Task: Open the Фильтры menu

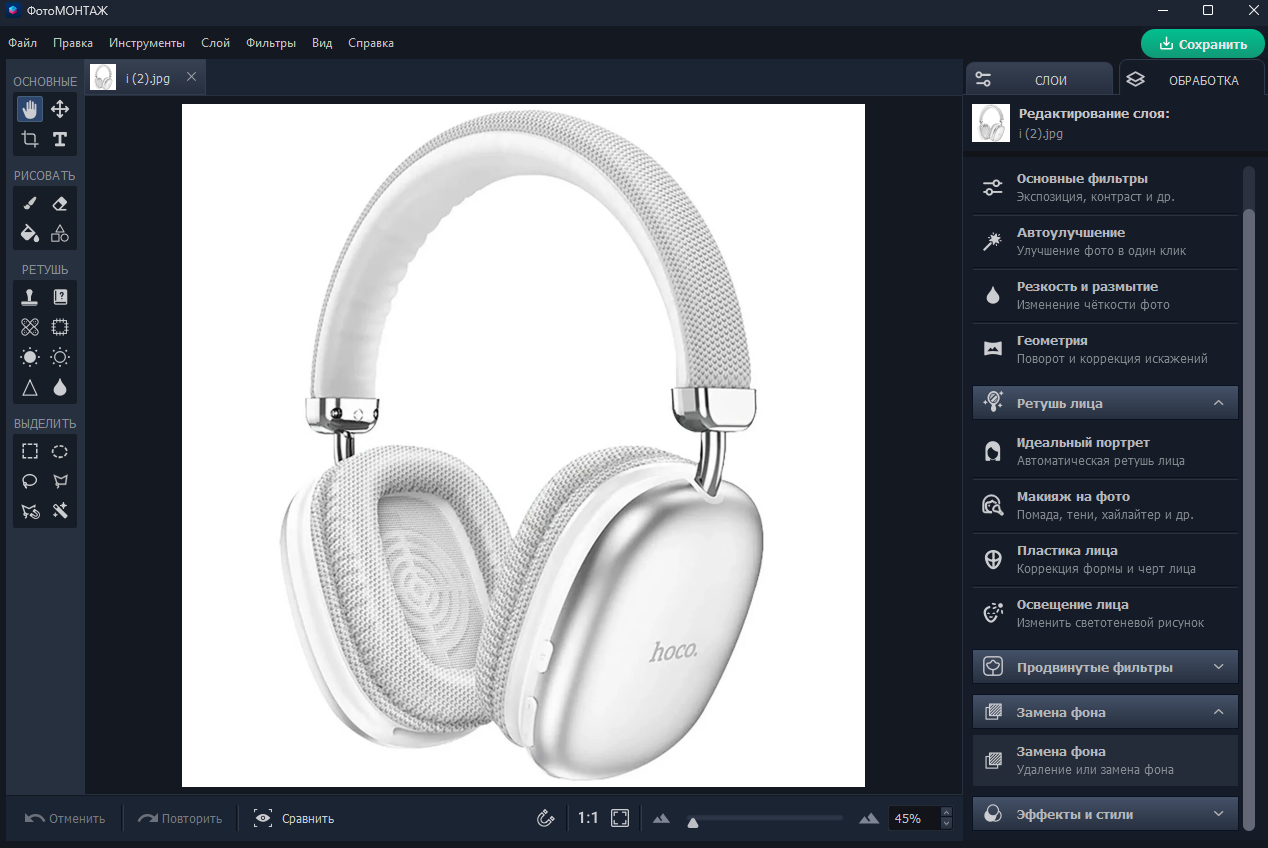Action: pos(271,43)
